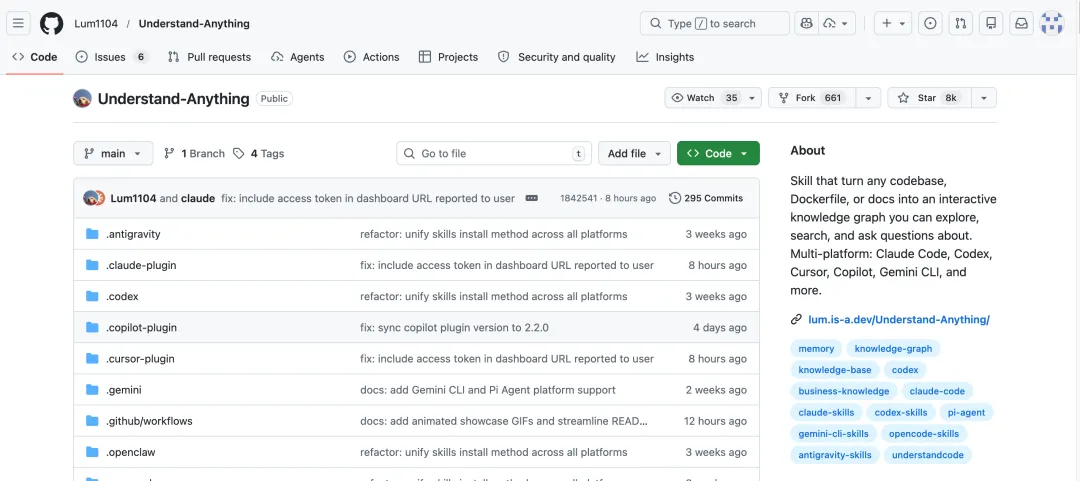The width and height of the screenshot is (1080, 481).
Task: Open the repositories icon in header
Action: click(x=991, y=23)
